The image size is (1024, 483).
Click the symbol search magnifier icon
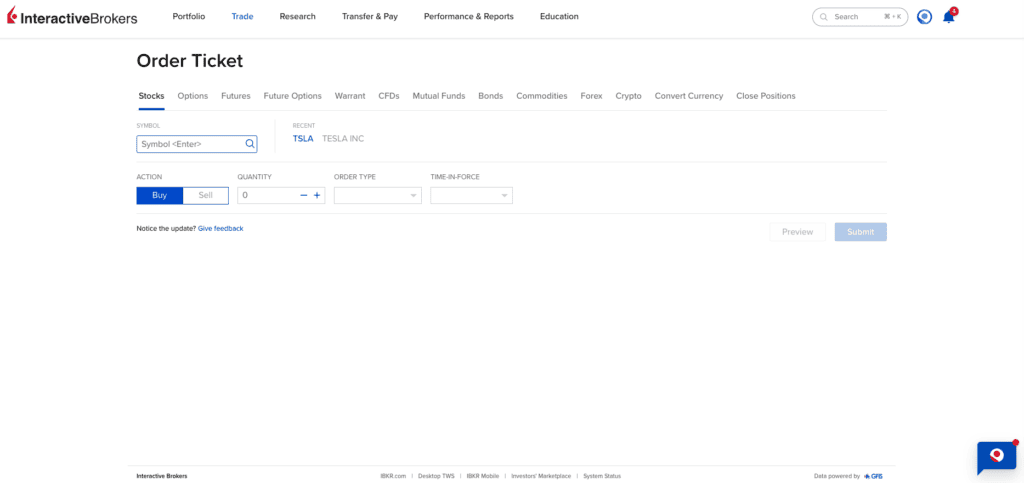click(x=249, y=144)
